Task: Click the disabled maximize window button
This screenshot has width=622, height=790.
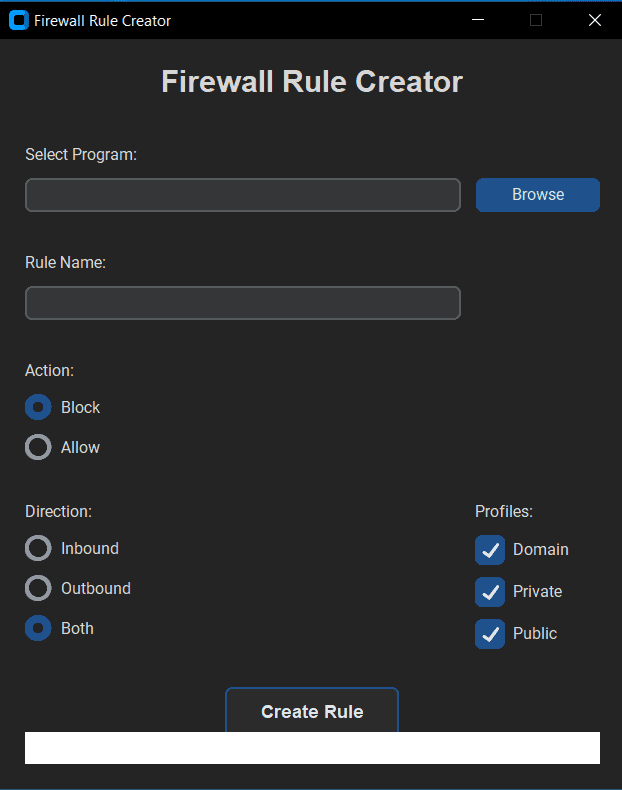Action: pos(536,20)
